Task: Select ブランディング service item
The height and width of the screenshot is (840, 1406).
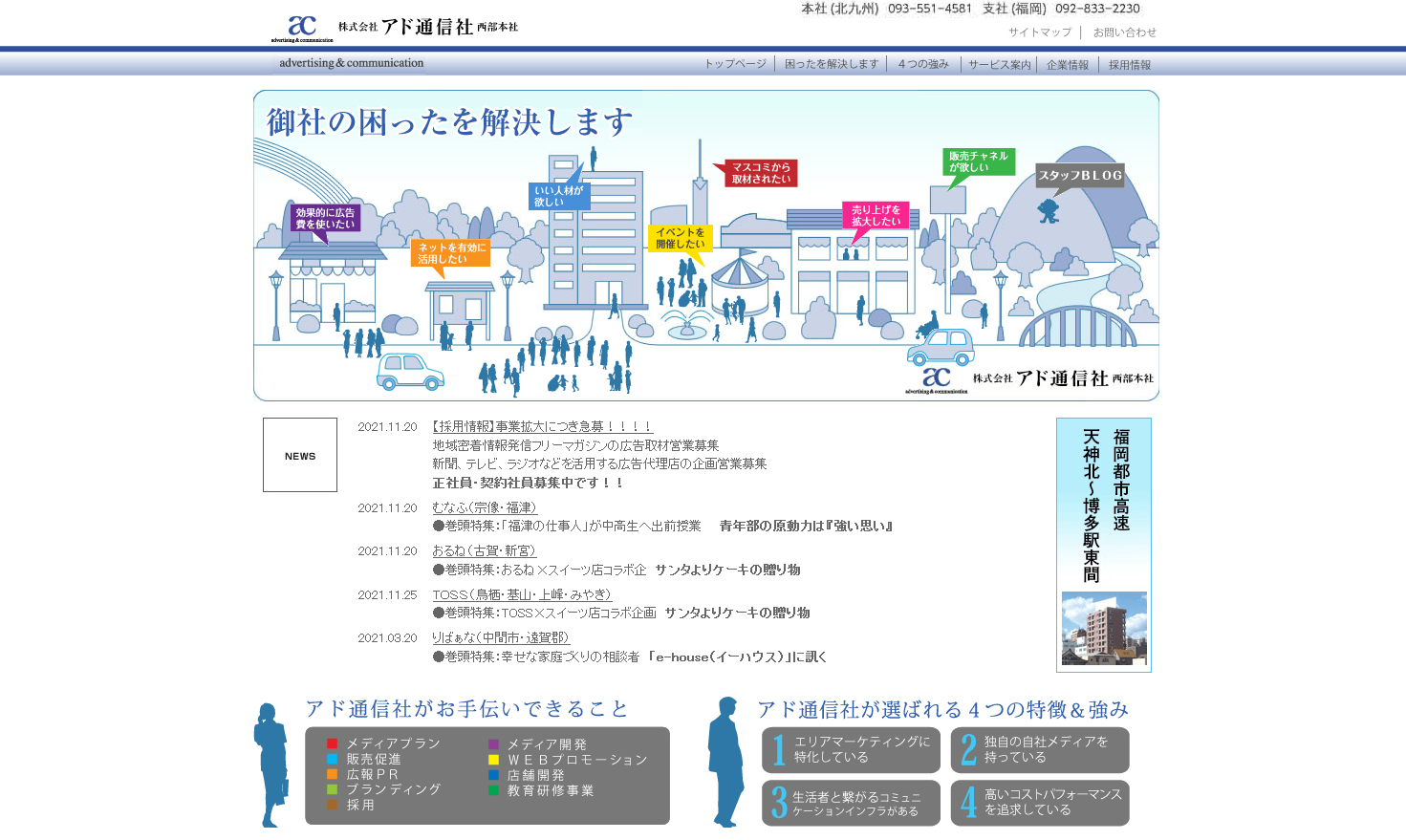Action: click(x=383, y=789)
